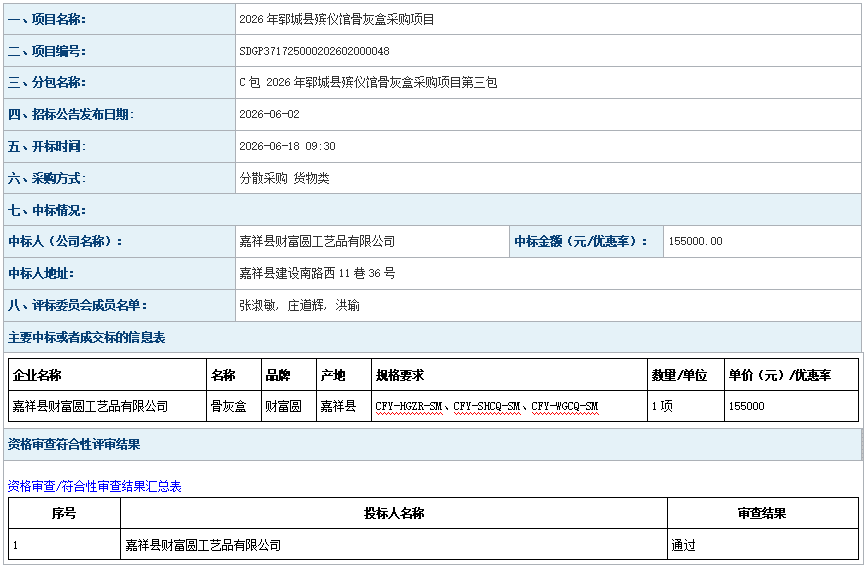Click the 投标人名称 column header
The height and width of the screenshot is (570, 867).
394,514
